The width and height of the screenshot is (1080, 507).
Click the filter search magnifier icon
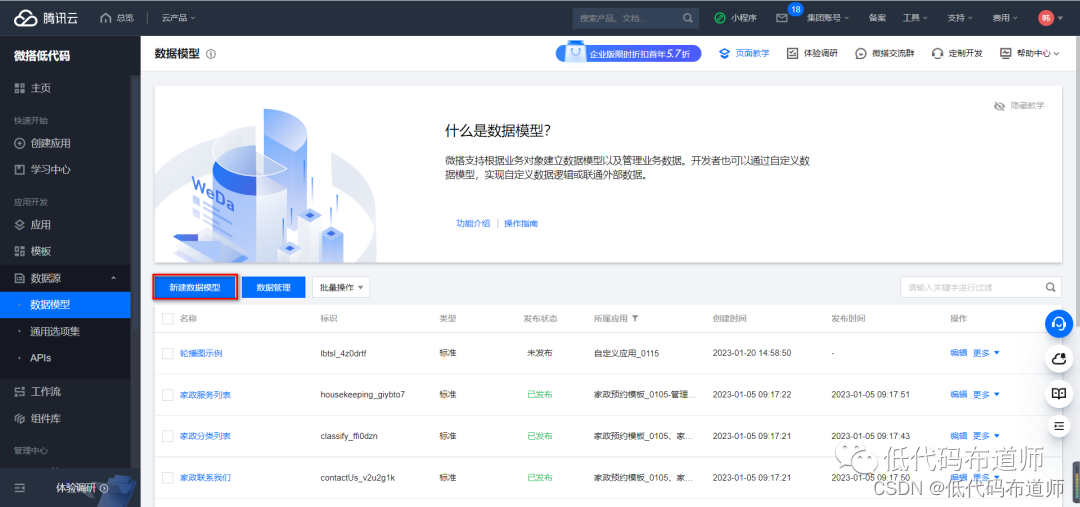click(x=1050, y=287)
